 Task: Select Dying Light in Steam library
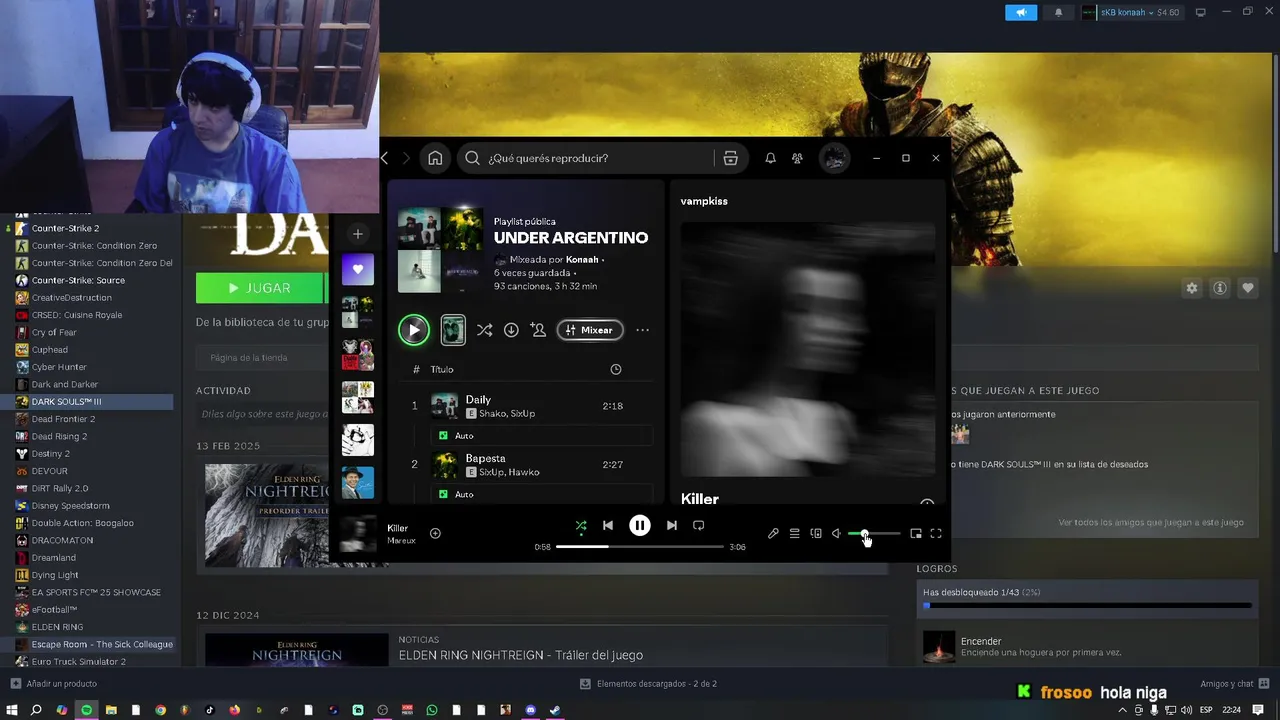[55, 575]
